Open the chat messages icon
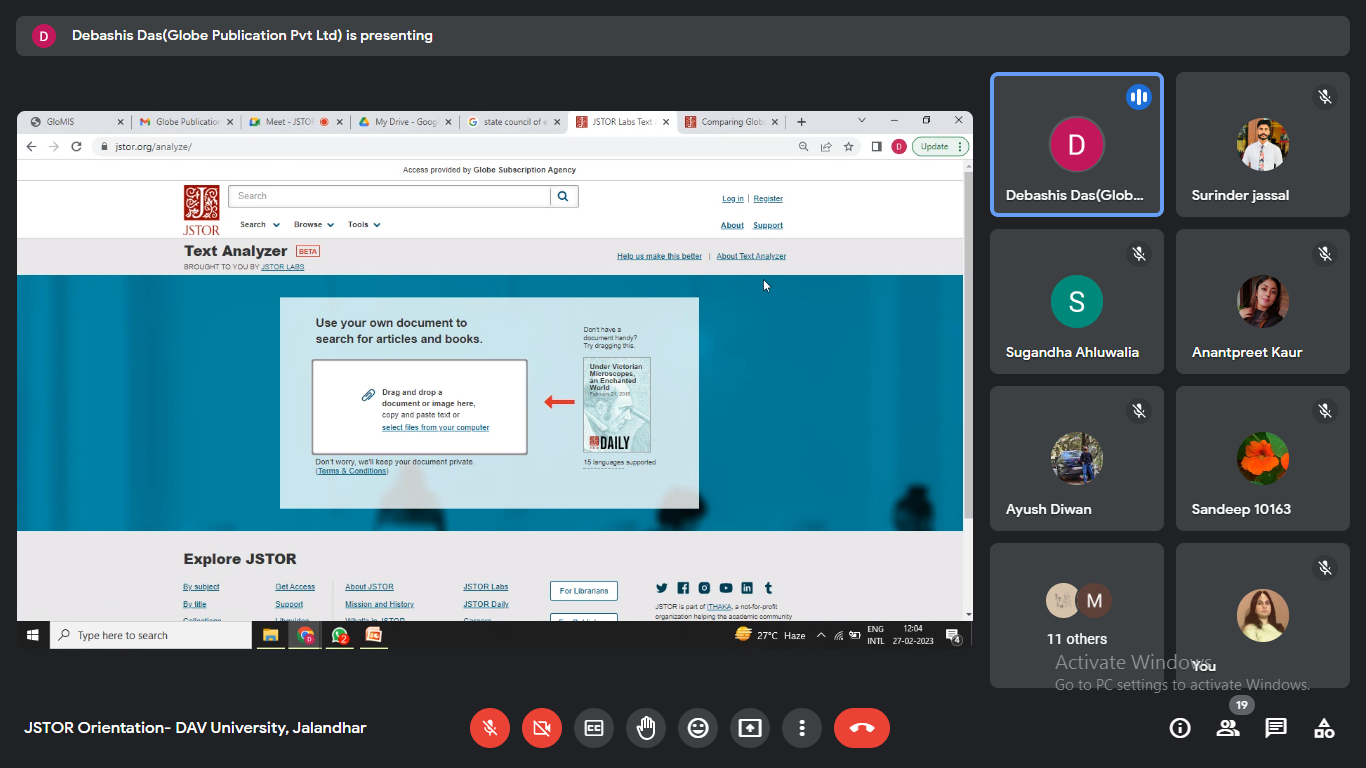 coord(1276,729)
